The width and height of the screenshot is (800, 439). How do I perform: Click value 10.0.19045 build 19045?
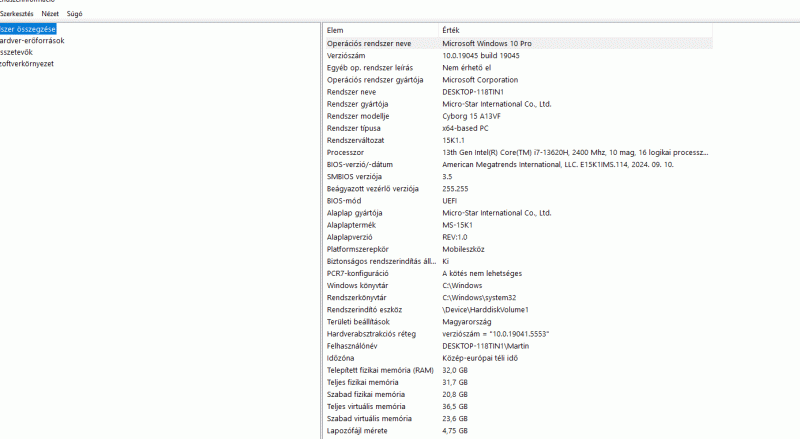(481, 56)
